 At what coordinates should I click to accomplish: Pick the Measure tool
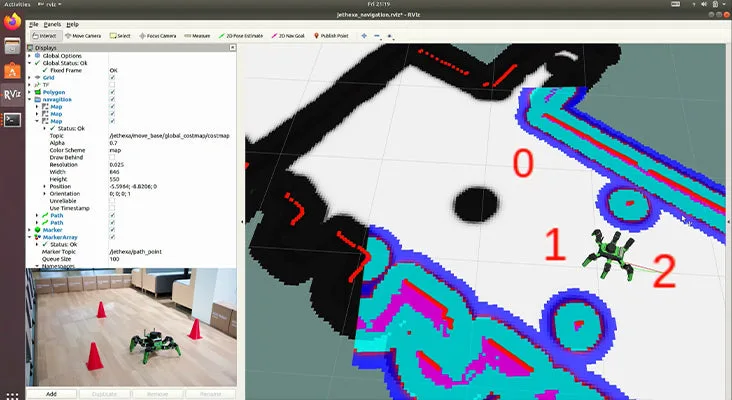tap(197, 35)
